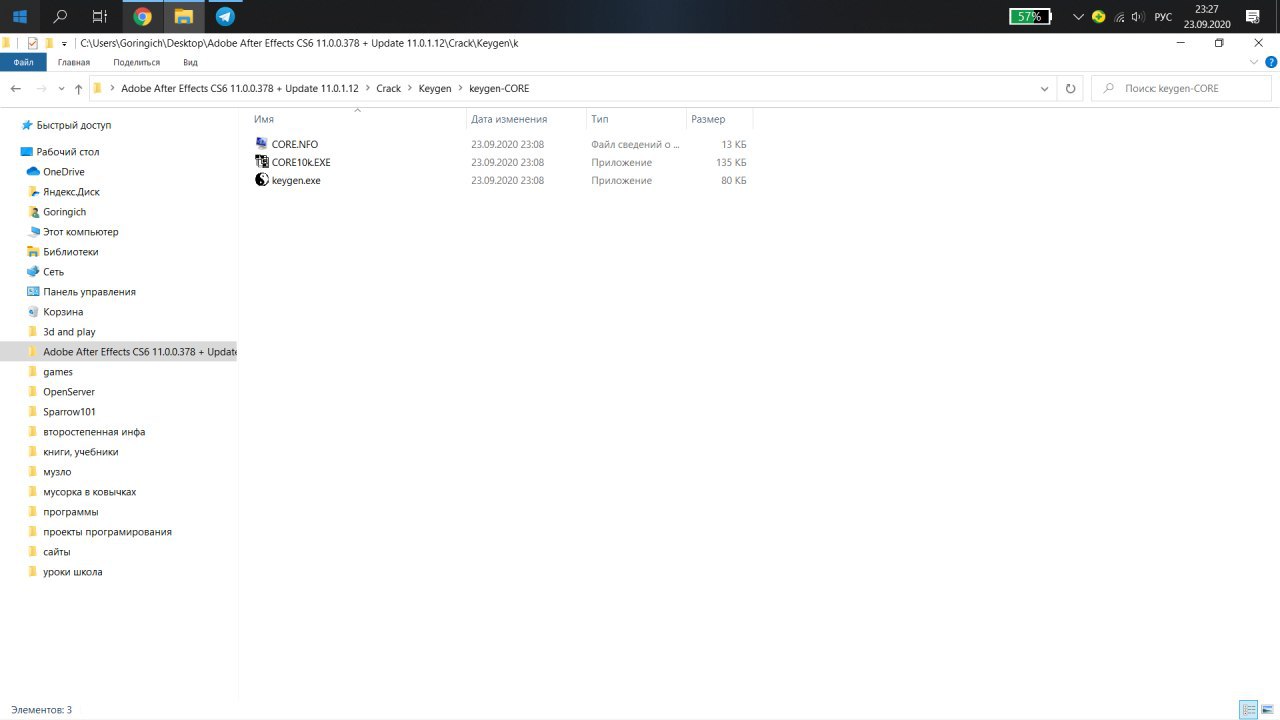Navigate forward with right arrow
The width and height of the screenshot is (1280, 720).
tap(42, 88)
